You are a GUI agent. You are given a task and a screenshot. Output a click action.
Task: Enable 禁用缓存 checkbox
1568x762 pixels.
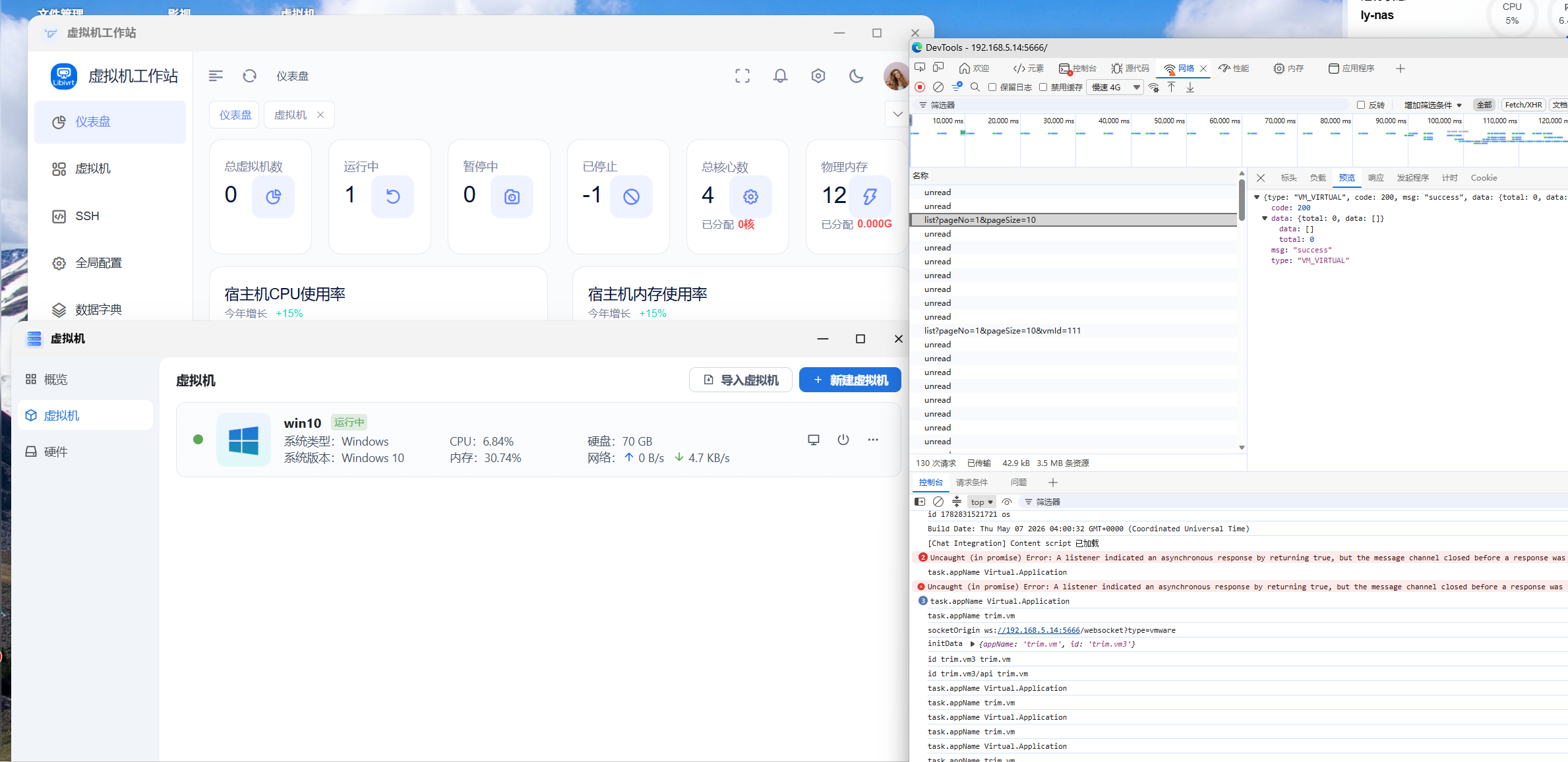click(1043, 87)
